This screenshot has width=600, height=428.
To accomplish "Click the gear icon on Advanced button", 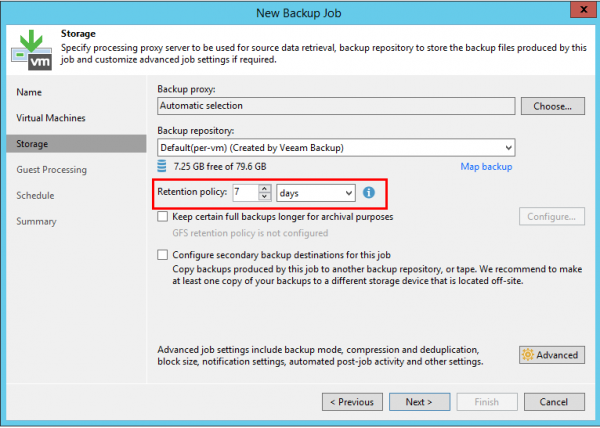I will tap(527, 355).
